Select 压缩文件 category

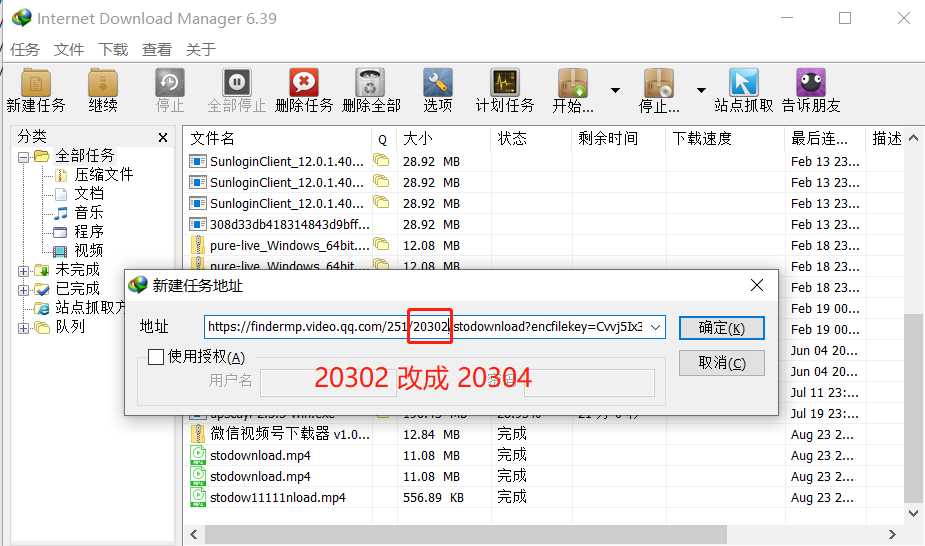pos(103,175)
